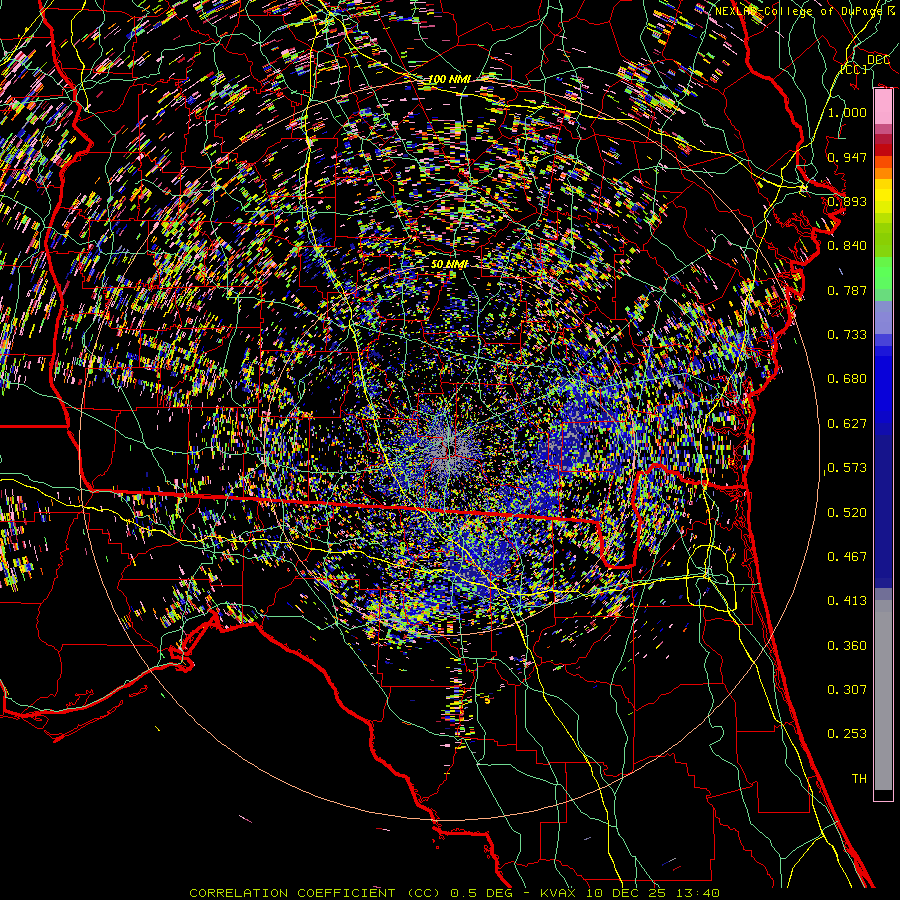Click the 13:40 timestamp in the caption
The width and height of the screenshot is (900, 900).
pos(698,893)
